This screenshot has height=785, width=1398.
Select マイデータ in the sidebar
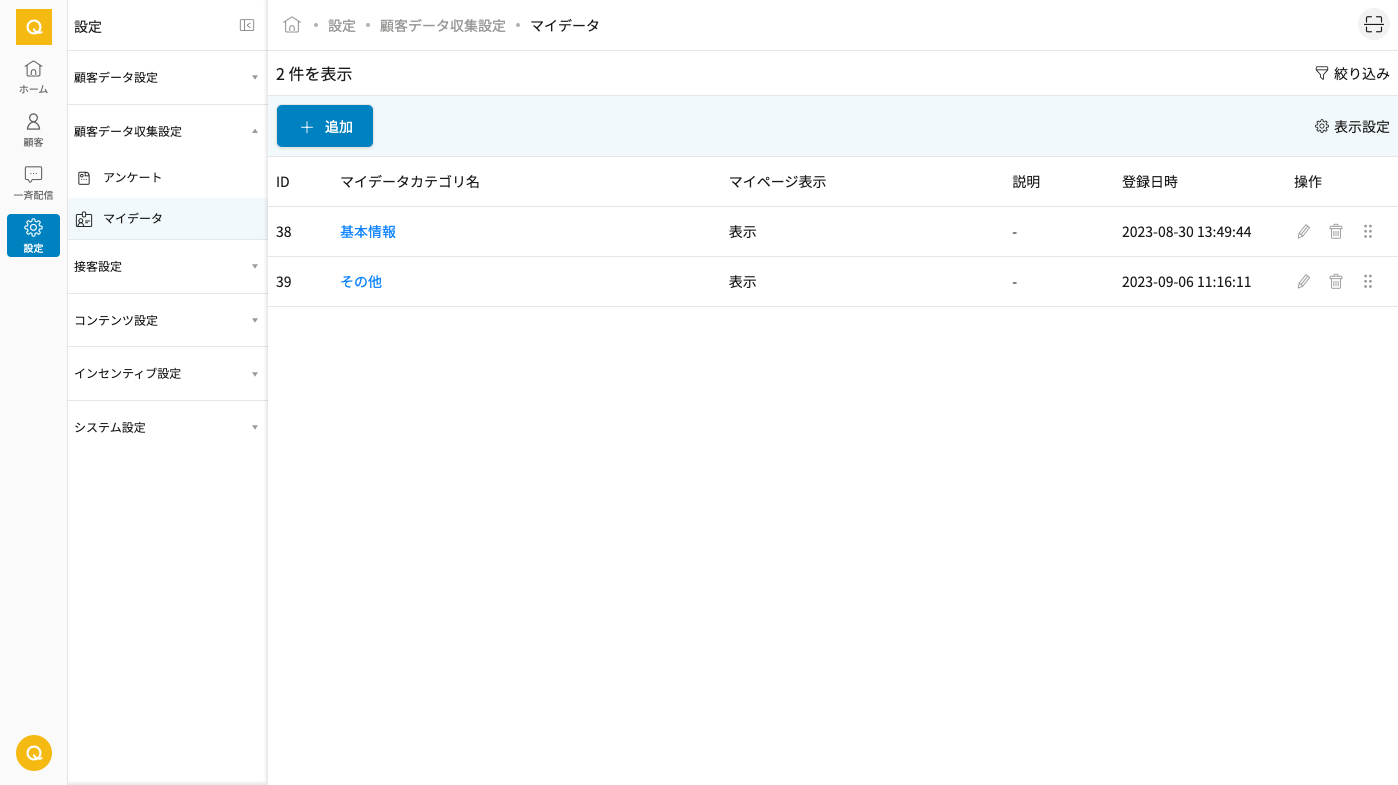(132, 218)
